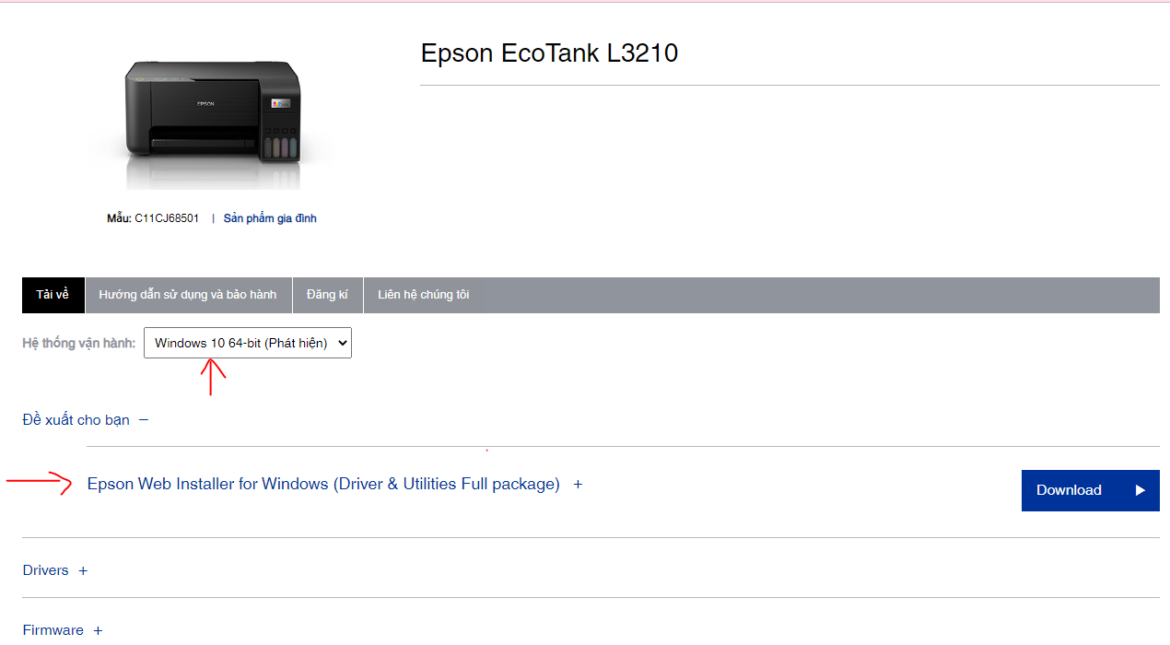The height and width of the screenshot is (645, 1170).
Task: Expand the Drivers section heading
Action: pos(46,570)
